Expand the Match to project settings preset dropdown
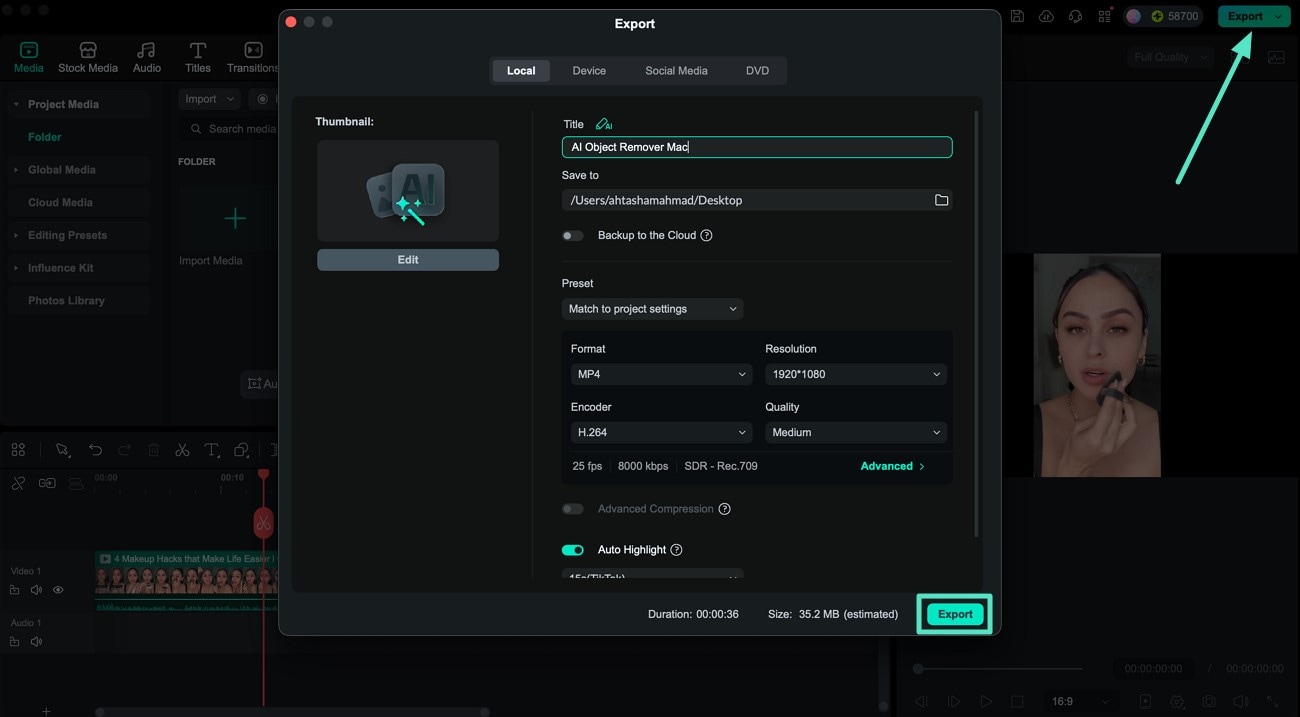 tap(652, 308)
